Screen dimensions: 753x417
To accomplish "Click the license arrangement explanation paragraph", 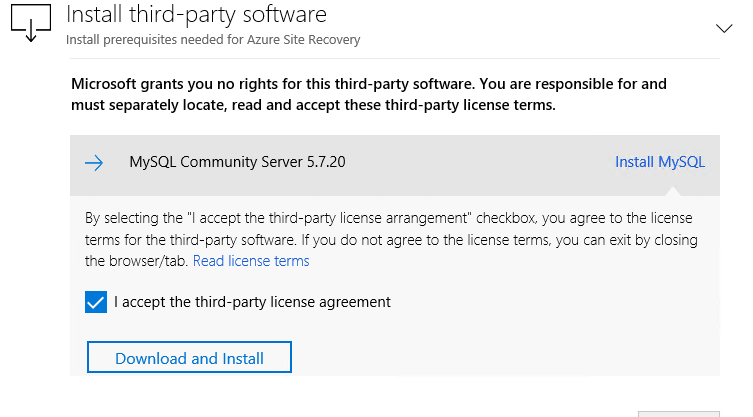I will [391, 239].
